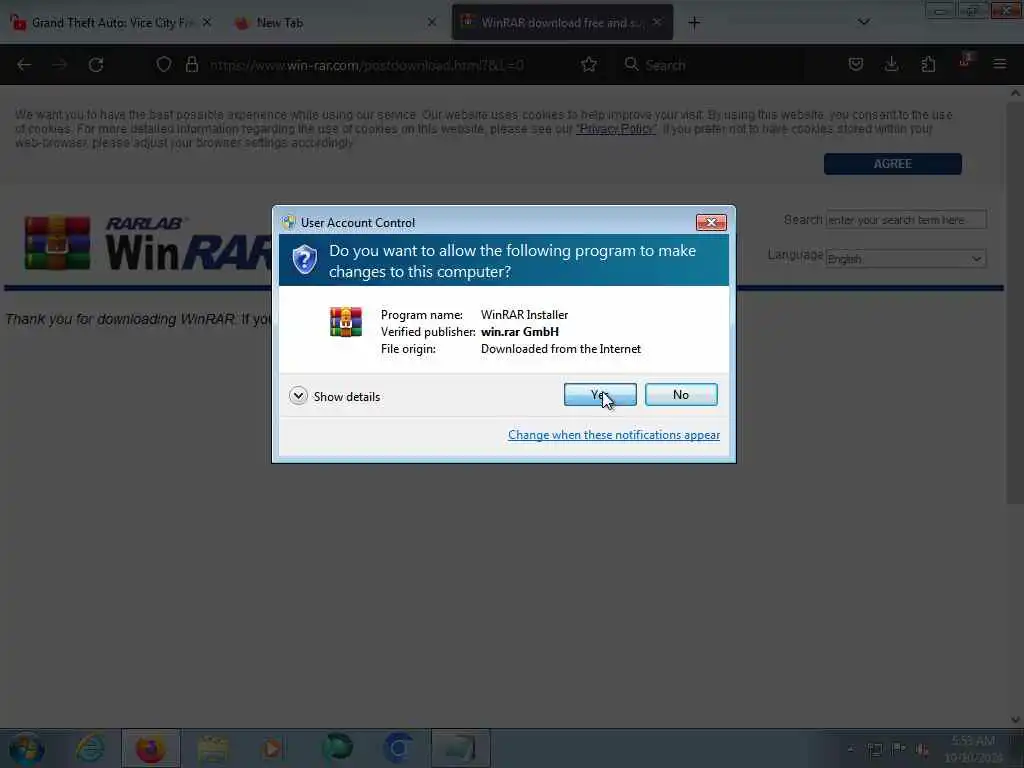Click the Action Center flag icon

click(899, 748)
